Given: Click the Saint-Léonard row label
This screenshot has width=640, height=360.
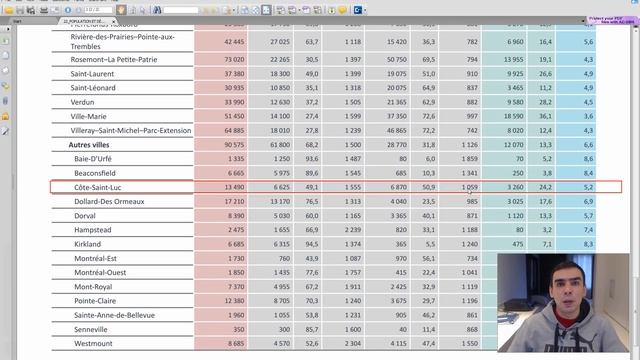Looking at the screenshot, I should click(93, 88).
